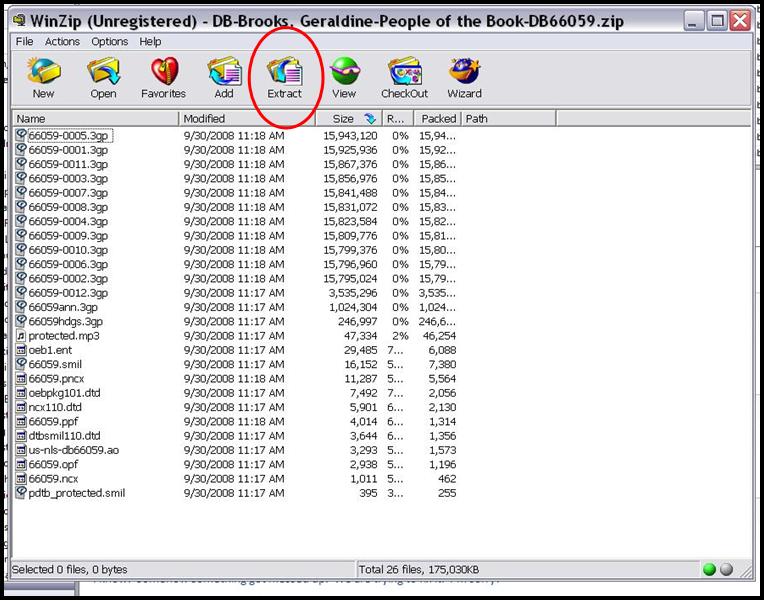Sort by the Size column header
Screen dimensions: 765x601
[x=348, y=119]
